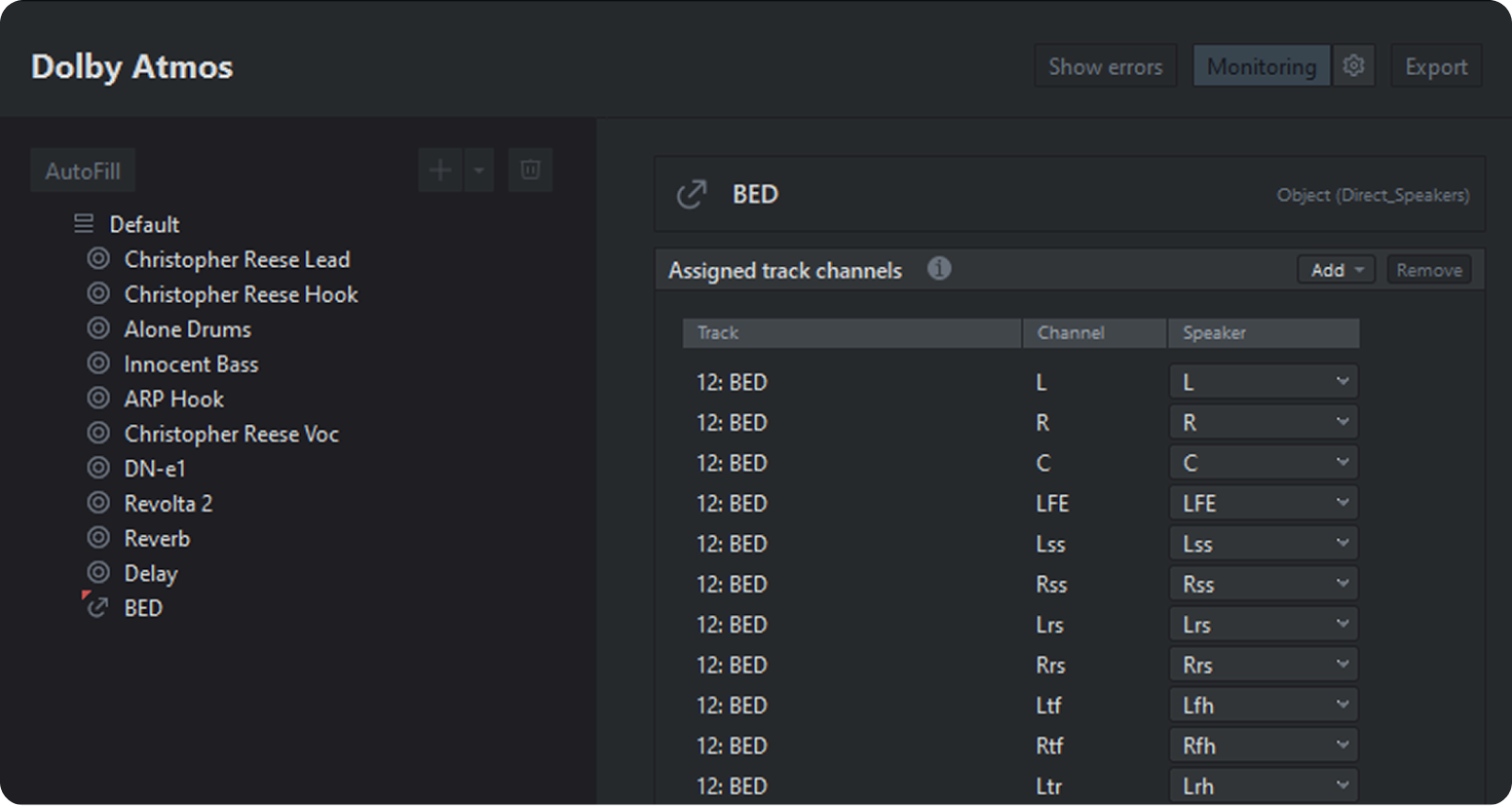Click object icon for Reverb
Image resolution: width=1512 pixels, height=806 pixels.
pos(98,537)
